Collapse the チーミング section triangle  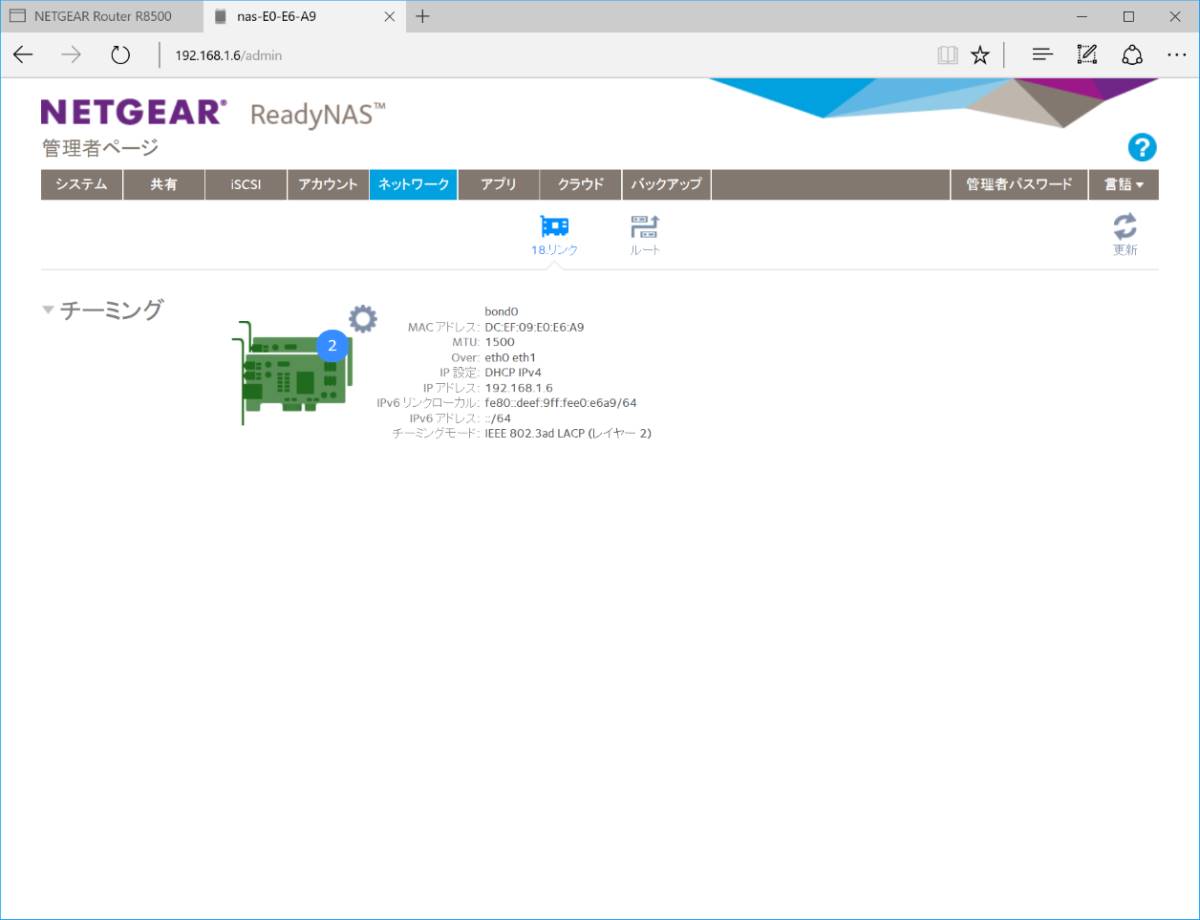click(48, 310)
